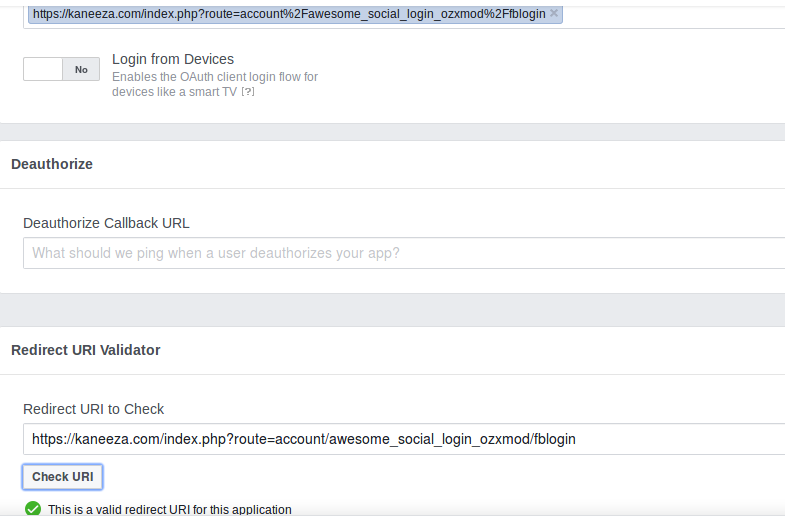This screenshot has height=523, width=785.
Task: Click the blank side of the Login from Devices switch
Action: click(x=43, y=69)
